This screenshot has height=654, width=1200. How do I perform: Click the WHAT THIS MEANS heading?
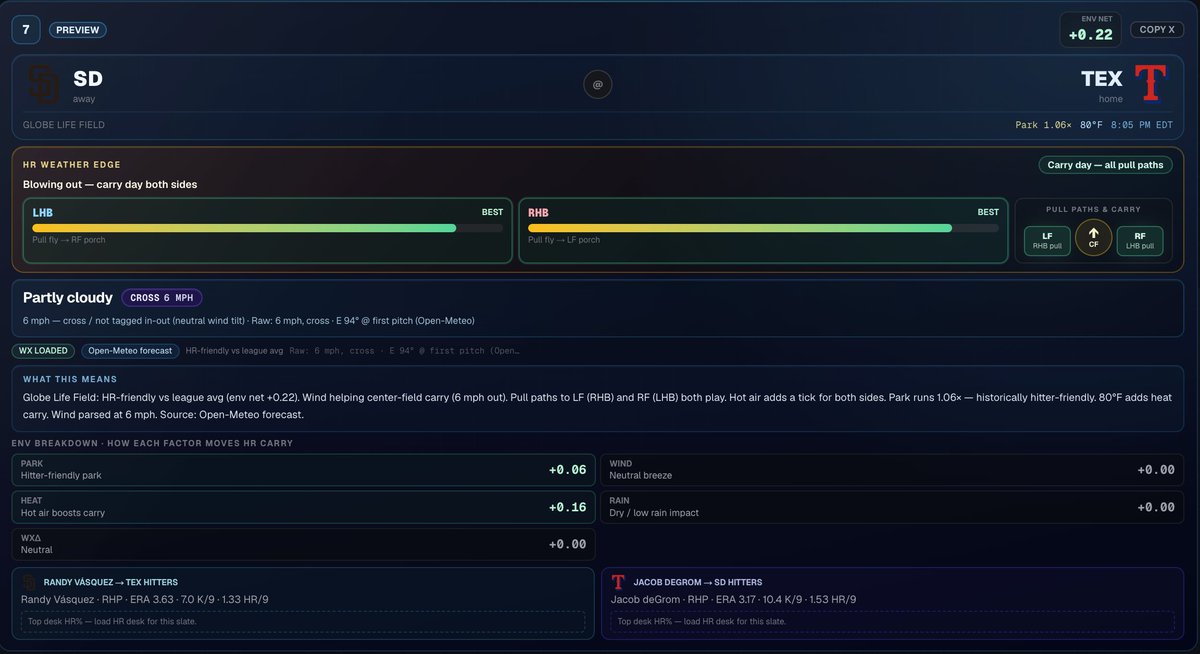(70, 379)
